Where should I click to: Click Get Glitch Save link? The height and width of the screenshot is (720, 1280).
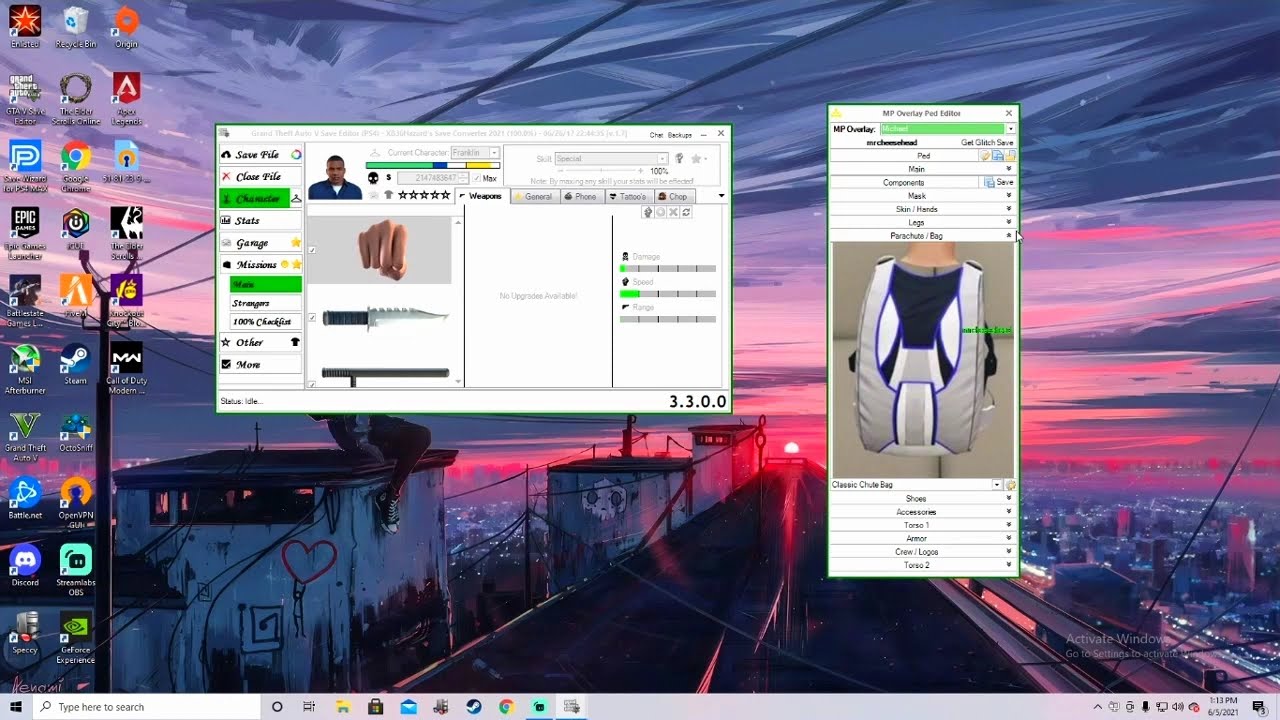(x=987, y=143)
